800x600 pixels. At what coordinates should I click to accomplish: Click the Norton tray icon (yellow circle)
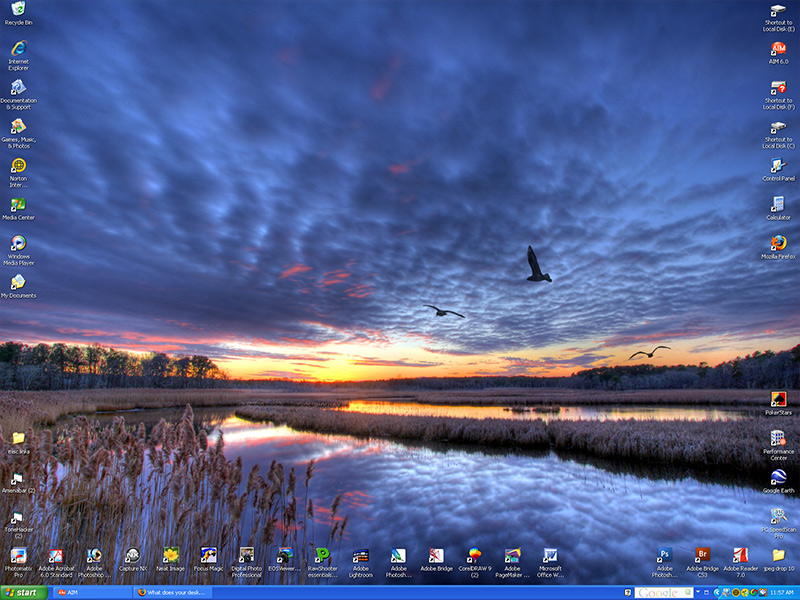click(736, 593)
